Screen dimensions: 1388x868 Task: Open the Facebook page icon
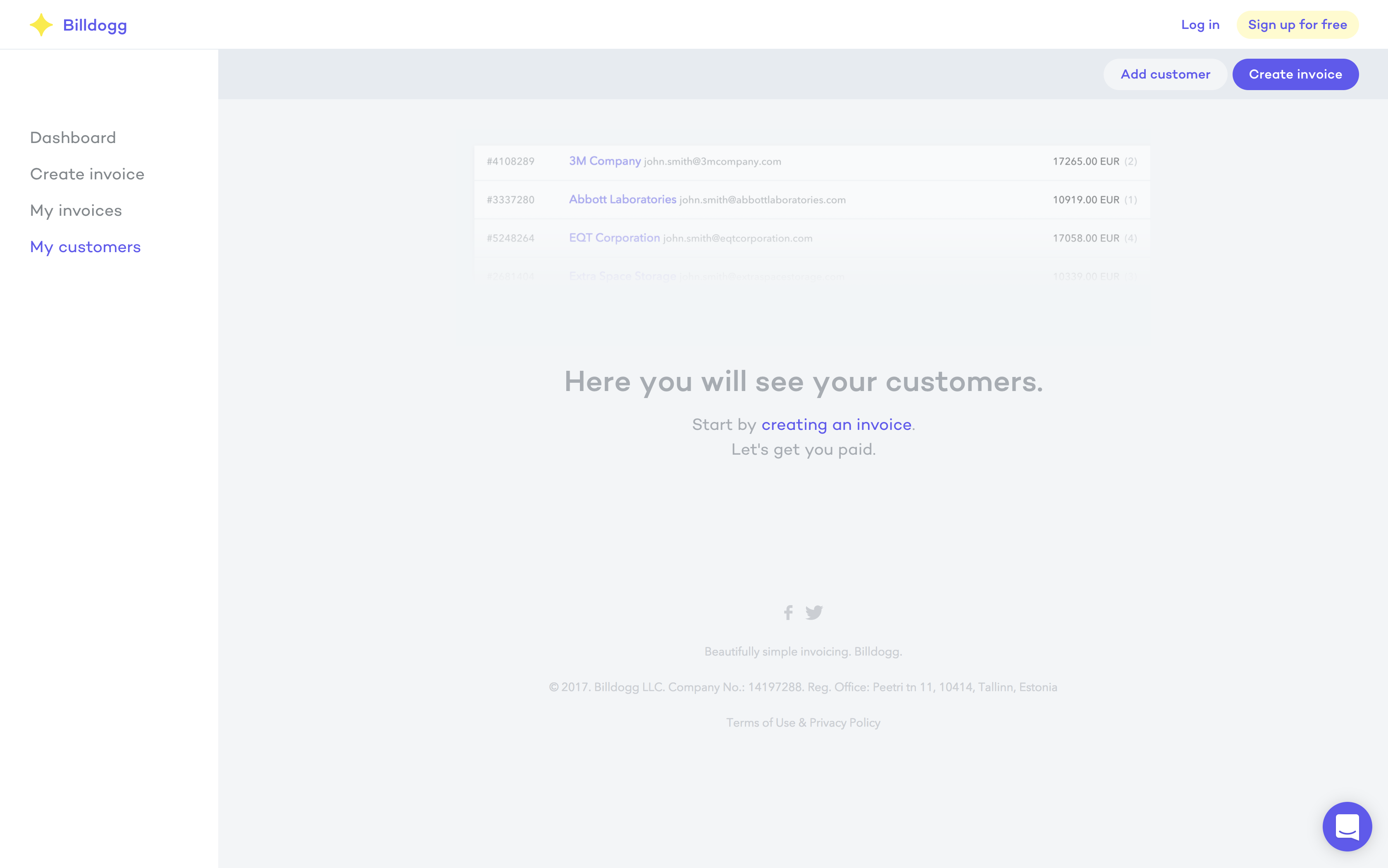point(788,613)
